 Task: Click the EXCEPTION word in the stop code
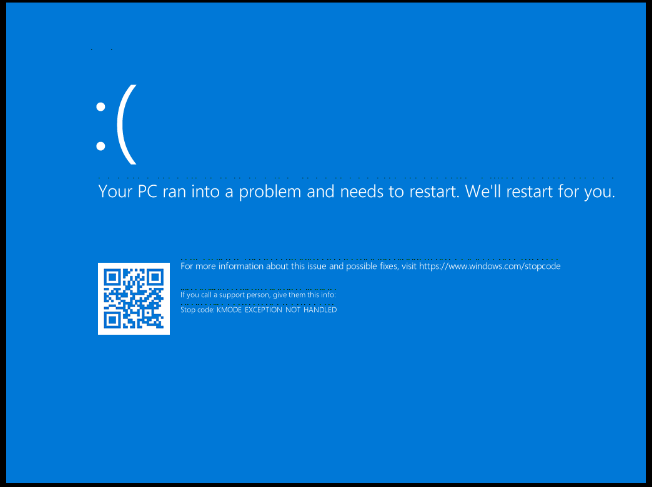pos(263,310)
